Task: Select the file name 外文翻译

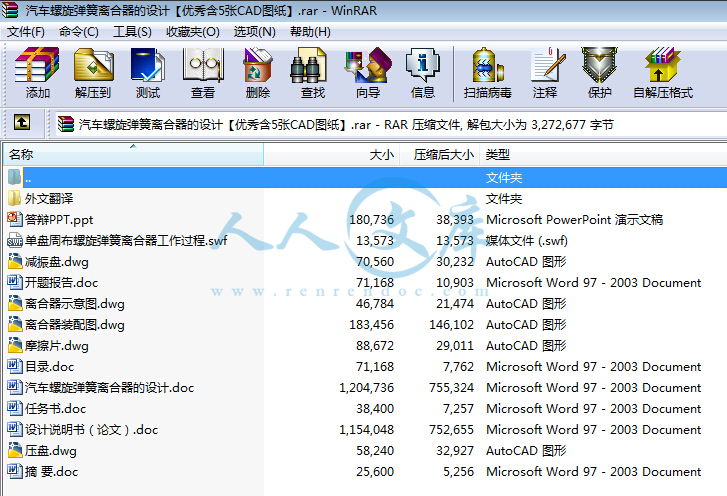Action: pos(49,198)
